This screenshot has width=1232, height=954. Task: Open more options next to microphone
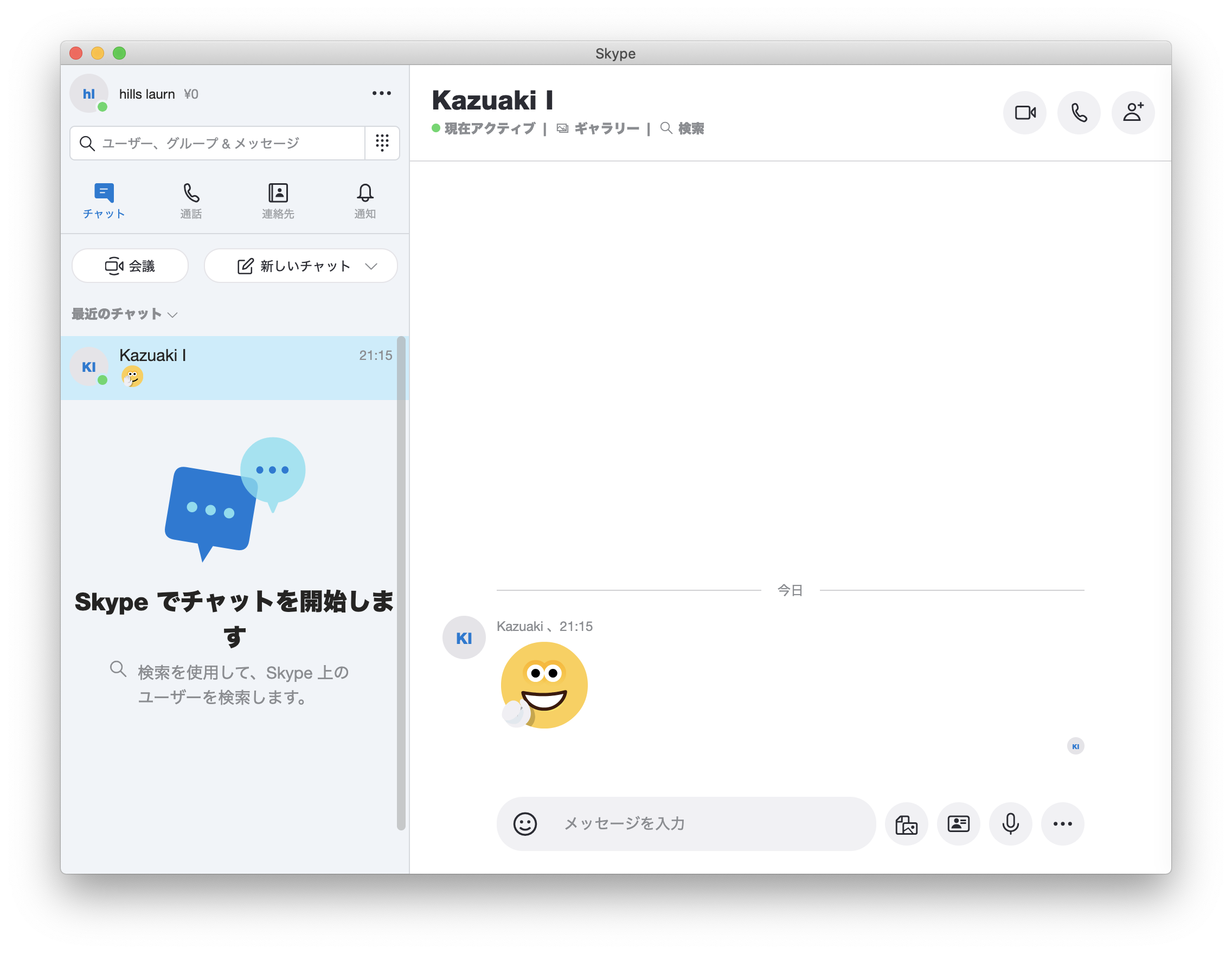pyautogui.click(x=1062, y=823)
